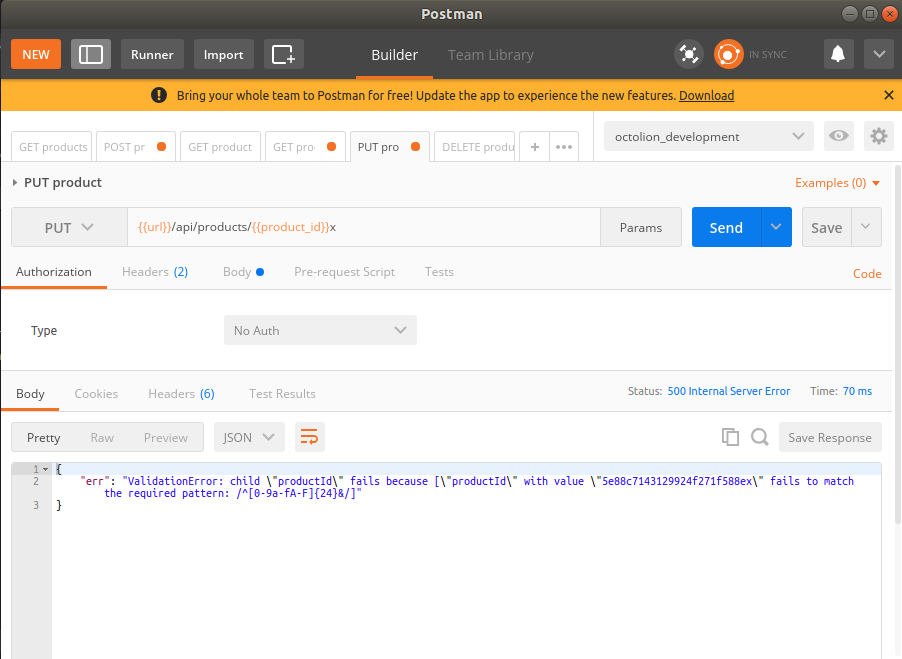The image size is (902, 659).
Task: Copy response body to clipboard icon
Action: [x=730, y=437]
